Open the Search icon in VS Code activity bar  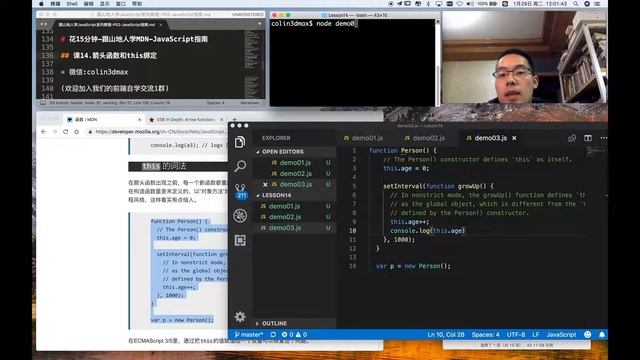[240, 166]
